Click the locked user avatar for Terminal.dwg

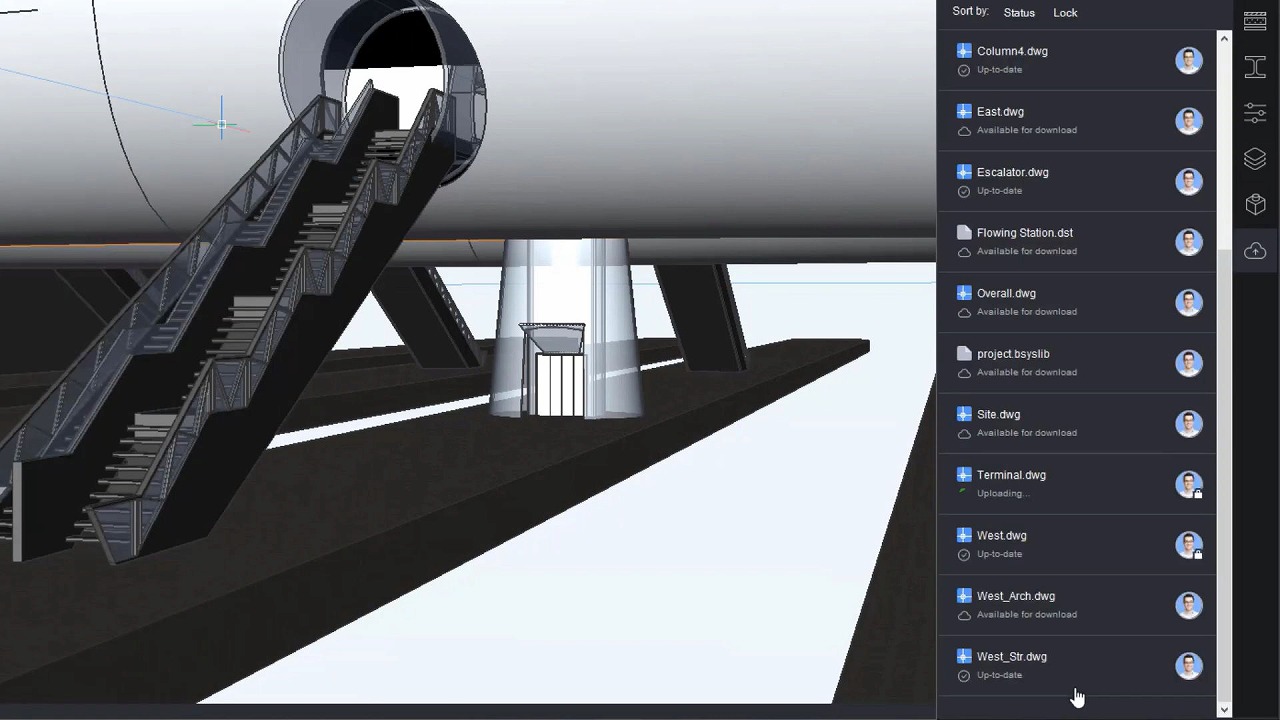click(1189, 485)
